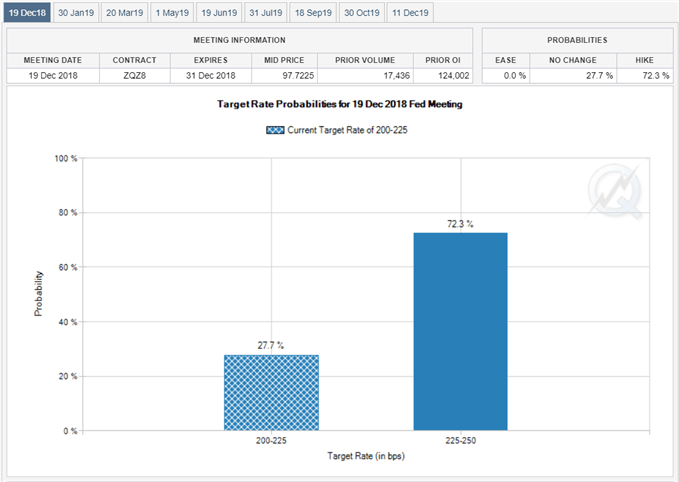Screen dimensions: 679x482
Task: Select the 31 Jul19 tab
Action: (265, 13)
